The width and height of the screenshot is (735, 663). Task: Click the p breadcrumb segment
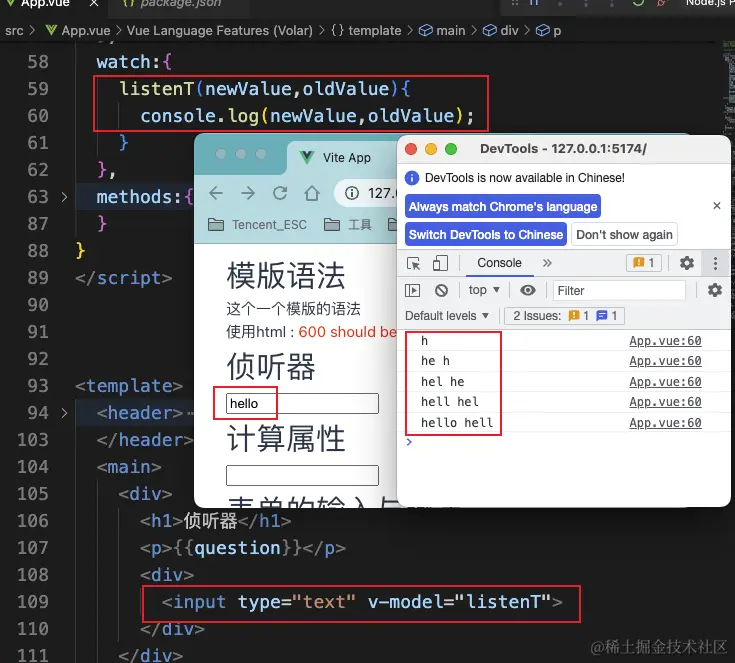point(548,31)
